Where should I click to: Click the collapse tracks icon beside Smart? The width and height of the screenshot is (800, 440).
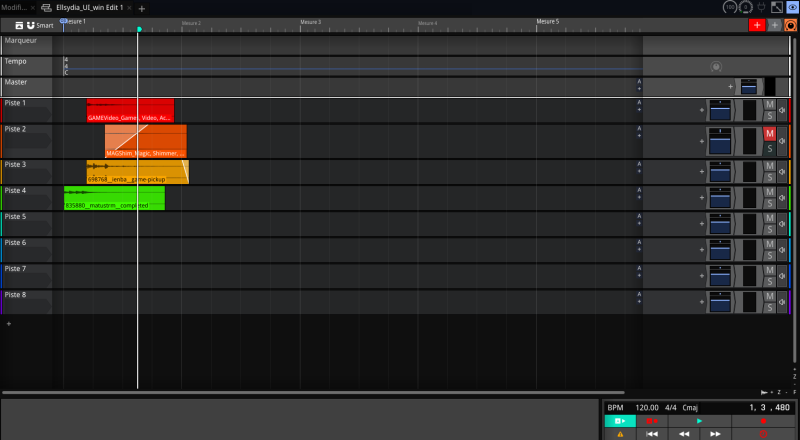[19, 25]
